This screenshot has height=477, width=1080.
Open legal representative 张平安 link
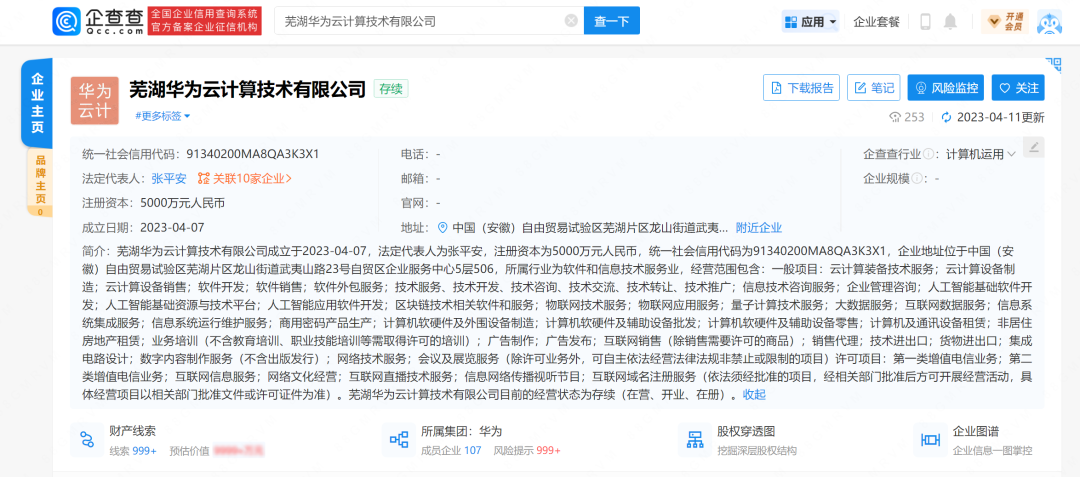click(169, 179)
